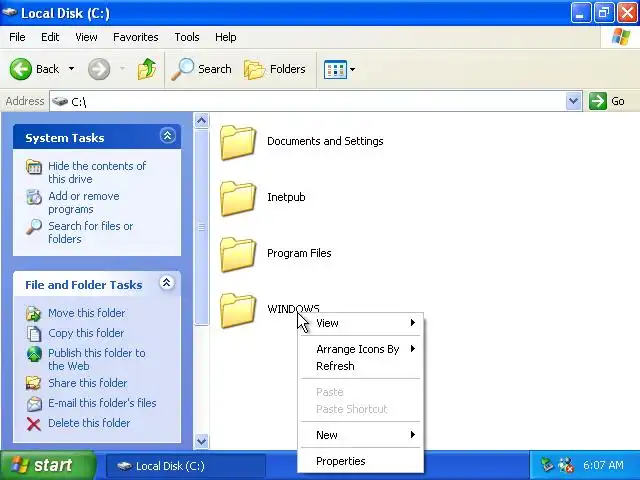640x480 pixels.
Task: Expand the Views dropdown arrow
Action: [352, 69]
